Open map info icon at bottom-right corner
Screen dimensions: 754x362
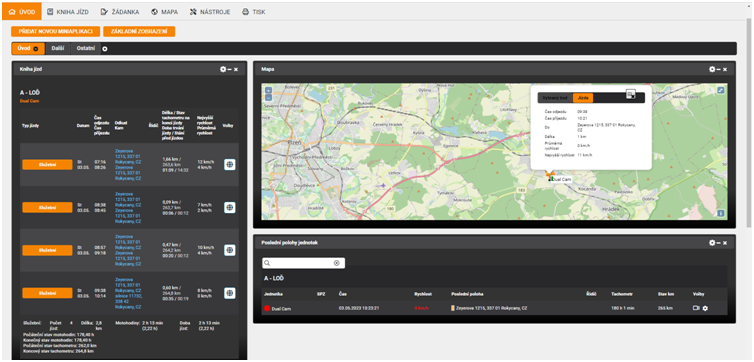(x=720, y=213)
